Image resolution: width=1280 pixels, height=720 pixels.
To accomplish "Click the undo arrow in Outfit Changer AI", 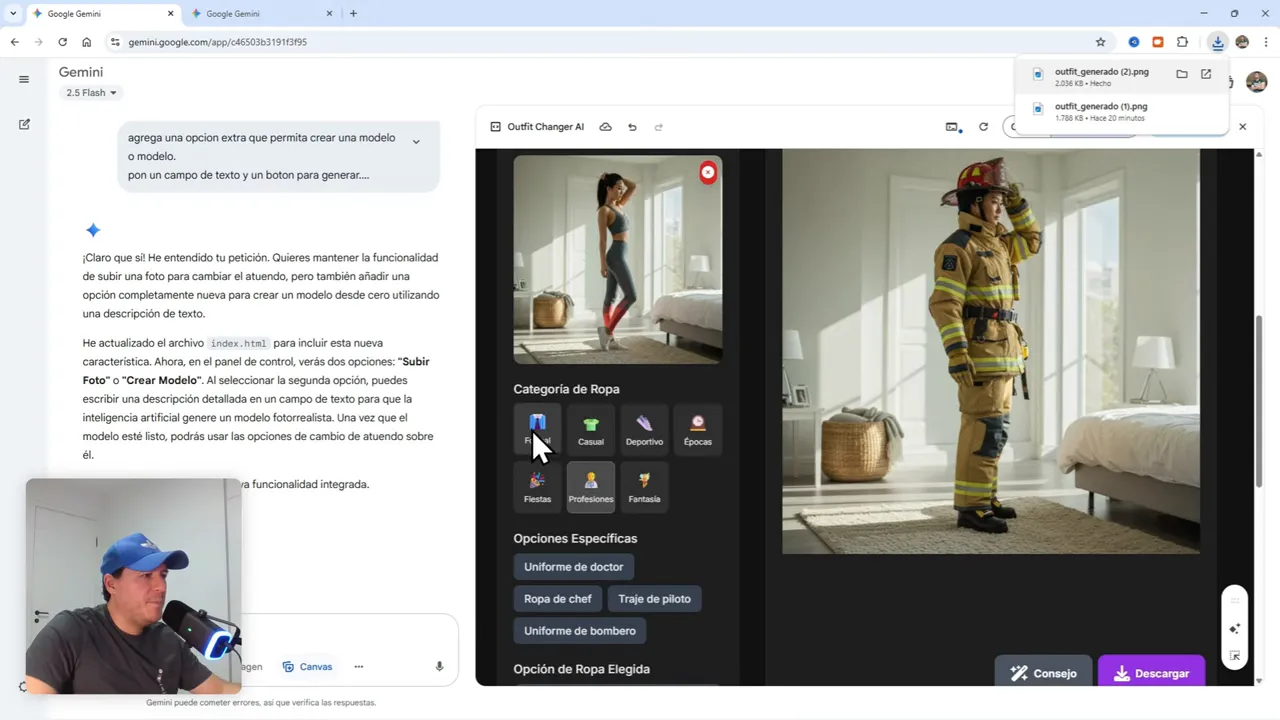I will pos(631,127).
